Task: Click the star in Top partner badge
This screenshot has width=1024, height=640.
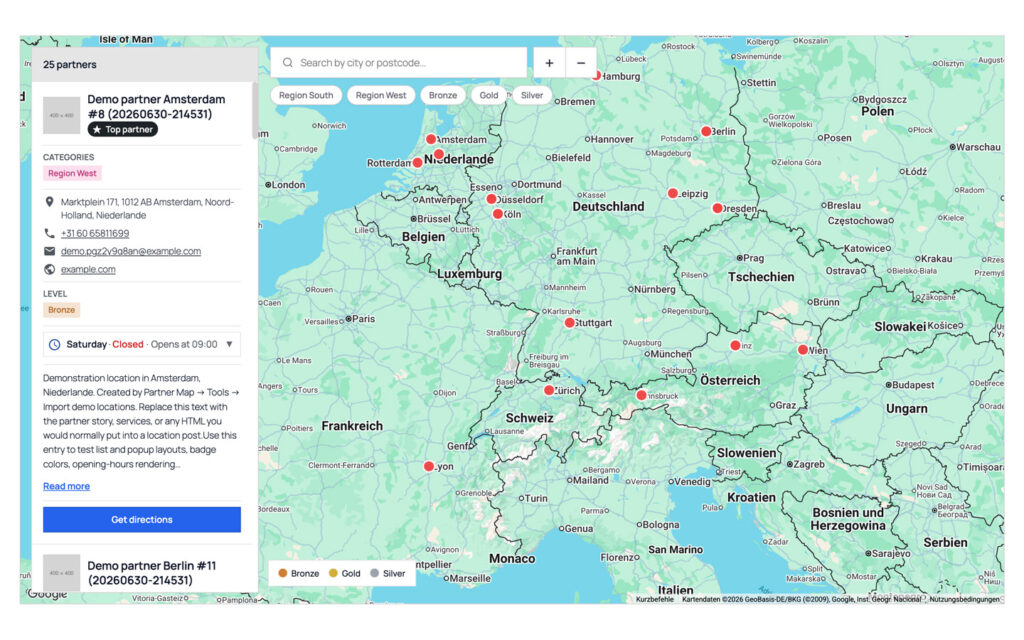Action: (97, 129)
